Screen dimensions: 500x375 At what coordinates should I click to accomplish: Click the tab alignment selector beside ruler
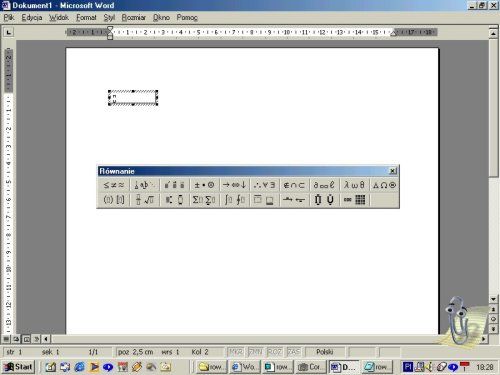click(x=8, y=32)
